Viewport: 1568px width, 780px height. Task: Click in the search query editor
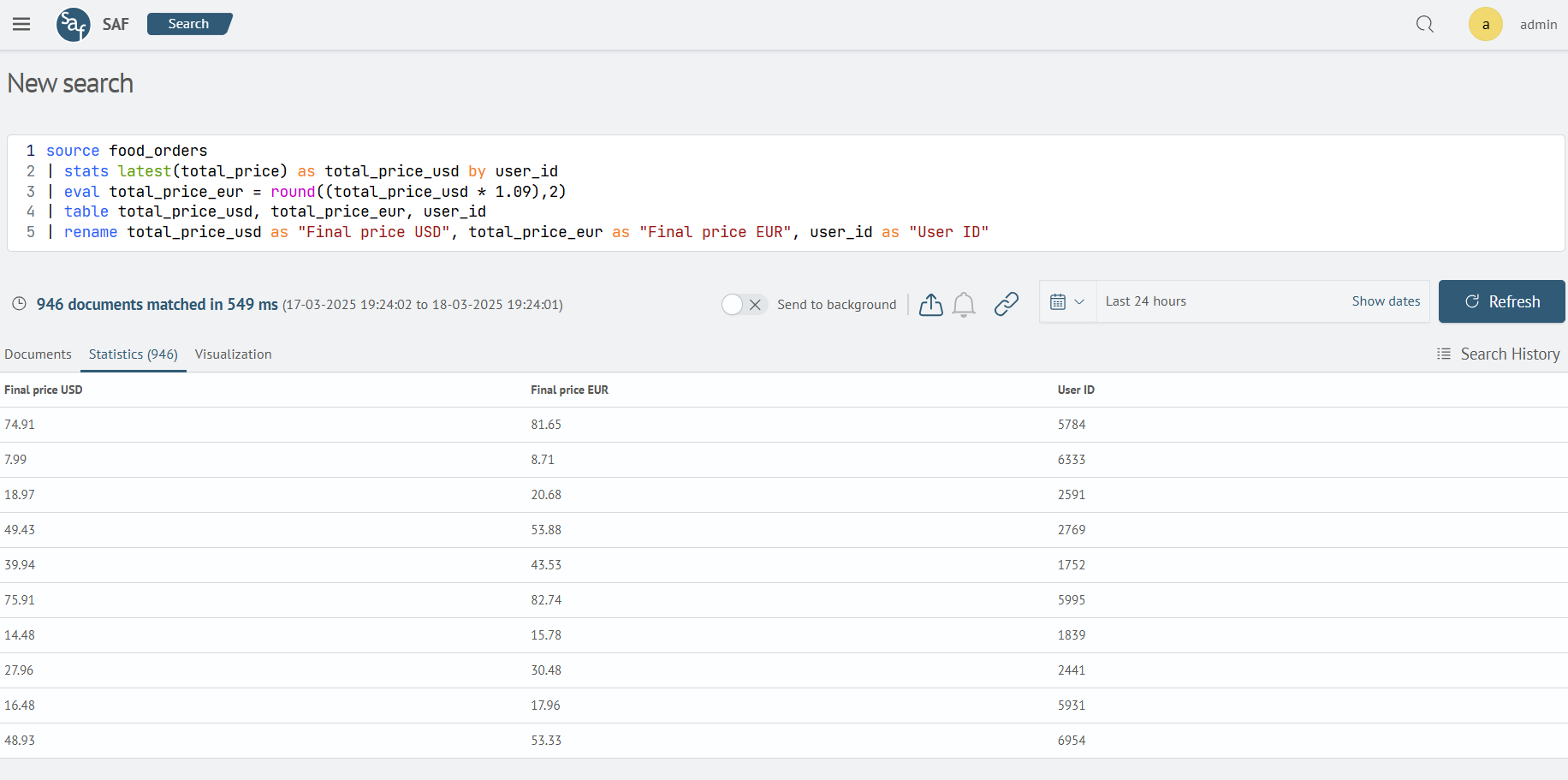pyautogui.click(x=786, y=192)
